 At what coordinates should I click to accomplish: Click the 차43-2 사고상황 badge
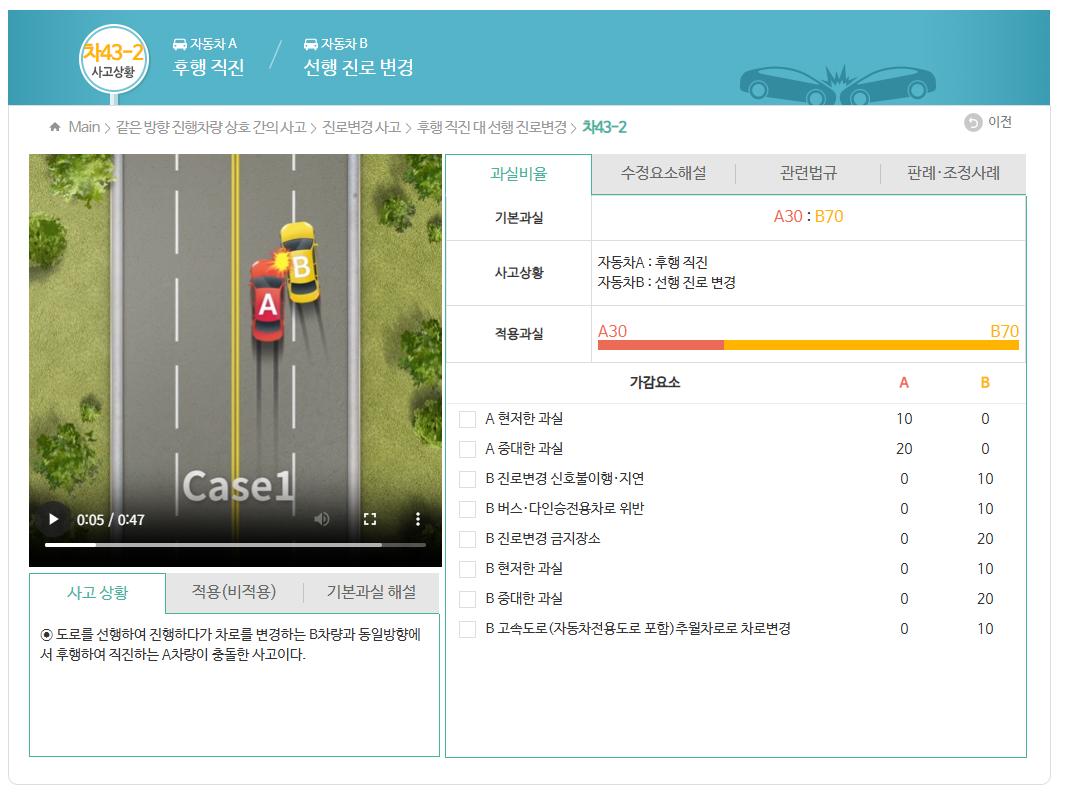point(113,59)
